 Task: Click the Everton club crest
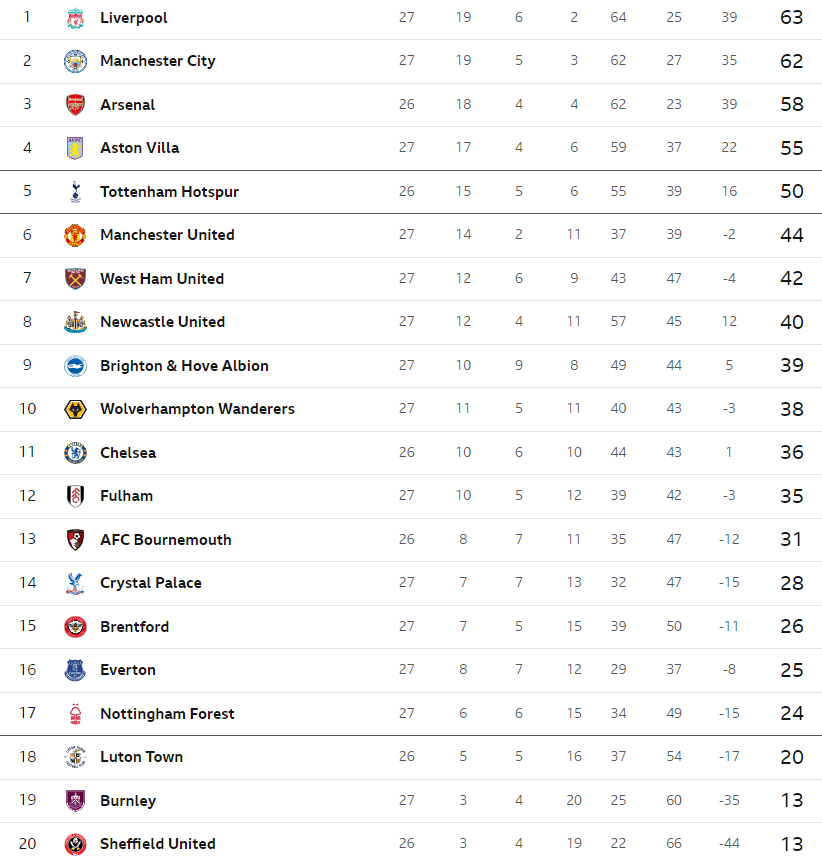(75, 670)
